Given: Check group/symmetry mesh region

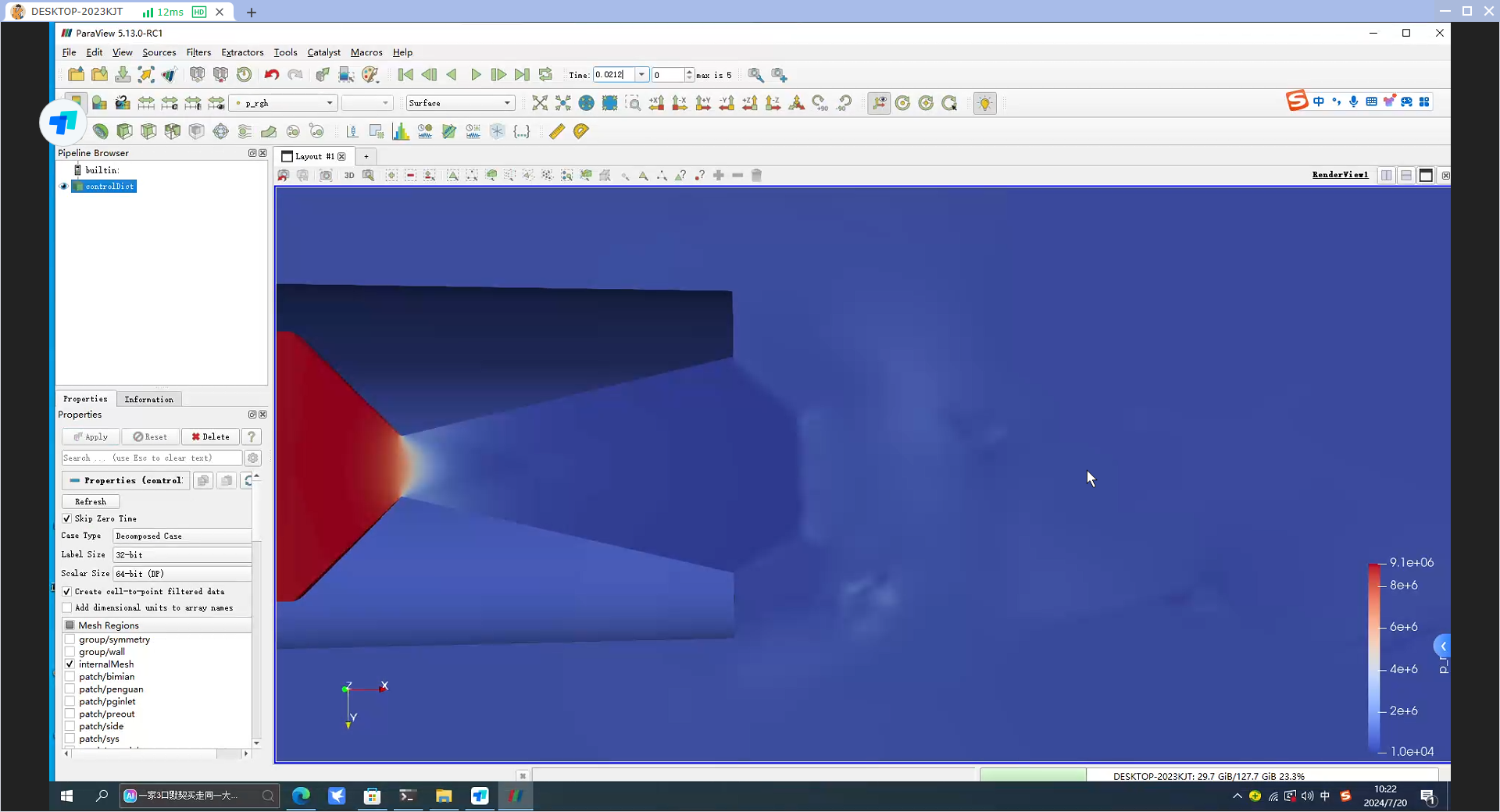Looking at the screenshot, I should tap(70, 639).
